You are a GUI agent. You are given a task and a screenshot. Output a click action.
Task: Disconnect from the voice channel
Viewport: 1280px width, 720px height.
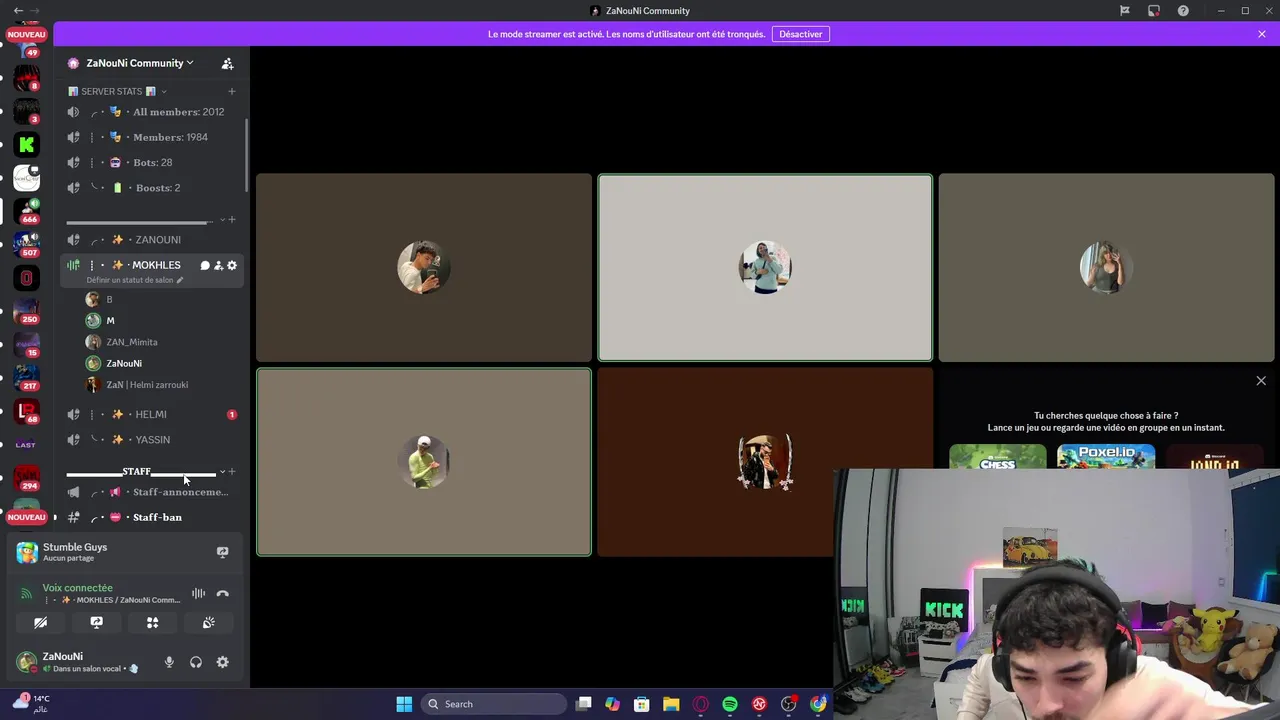(x=222, y=594)
